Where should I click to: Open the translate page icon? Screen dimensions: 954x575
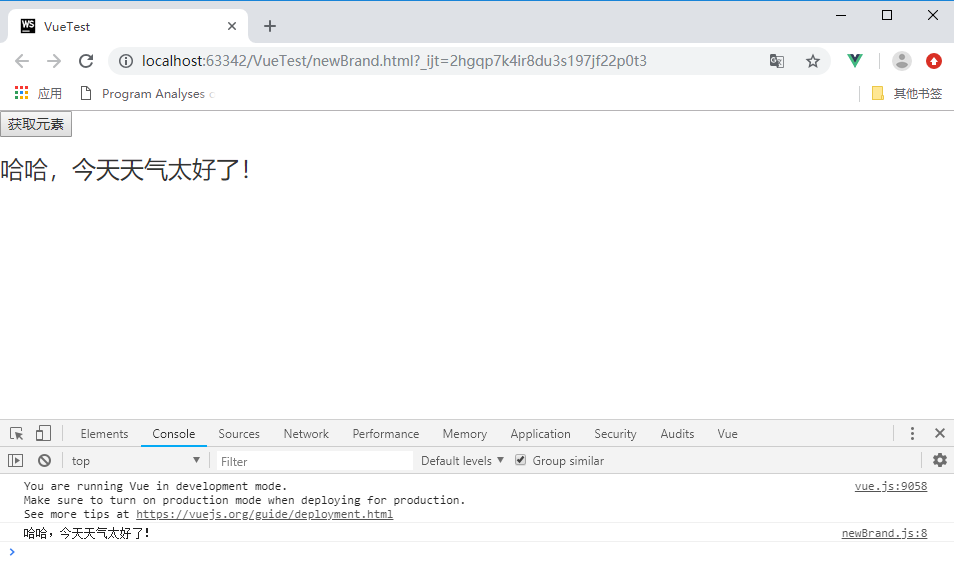pos(777,61)
